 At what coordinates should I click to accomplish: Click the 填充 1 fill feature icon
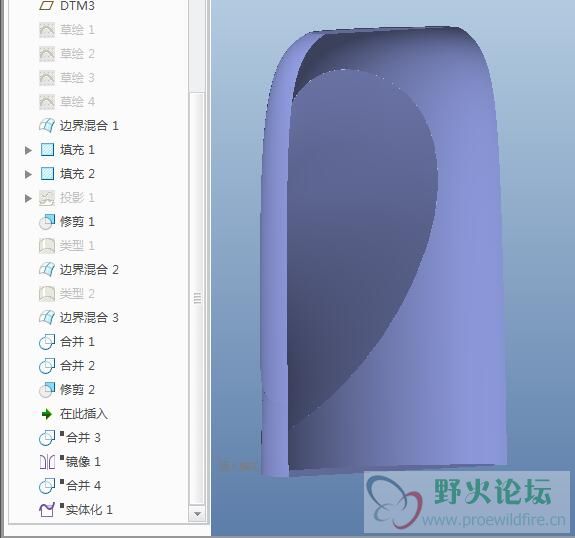(47, 150)
